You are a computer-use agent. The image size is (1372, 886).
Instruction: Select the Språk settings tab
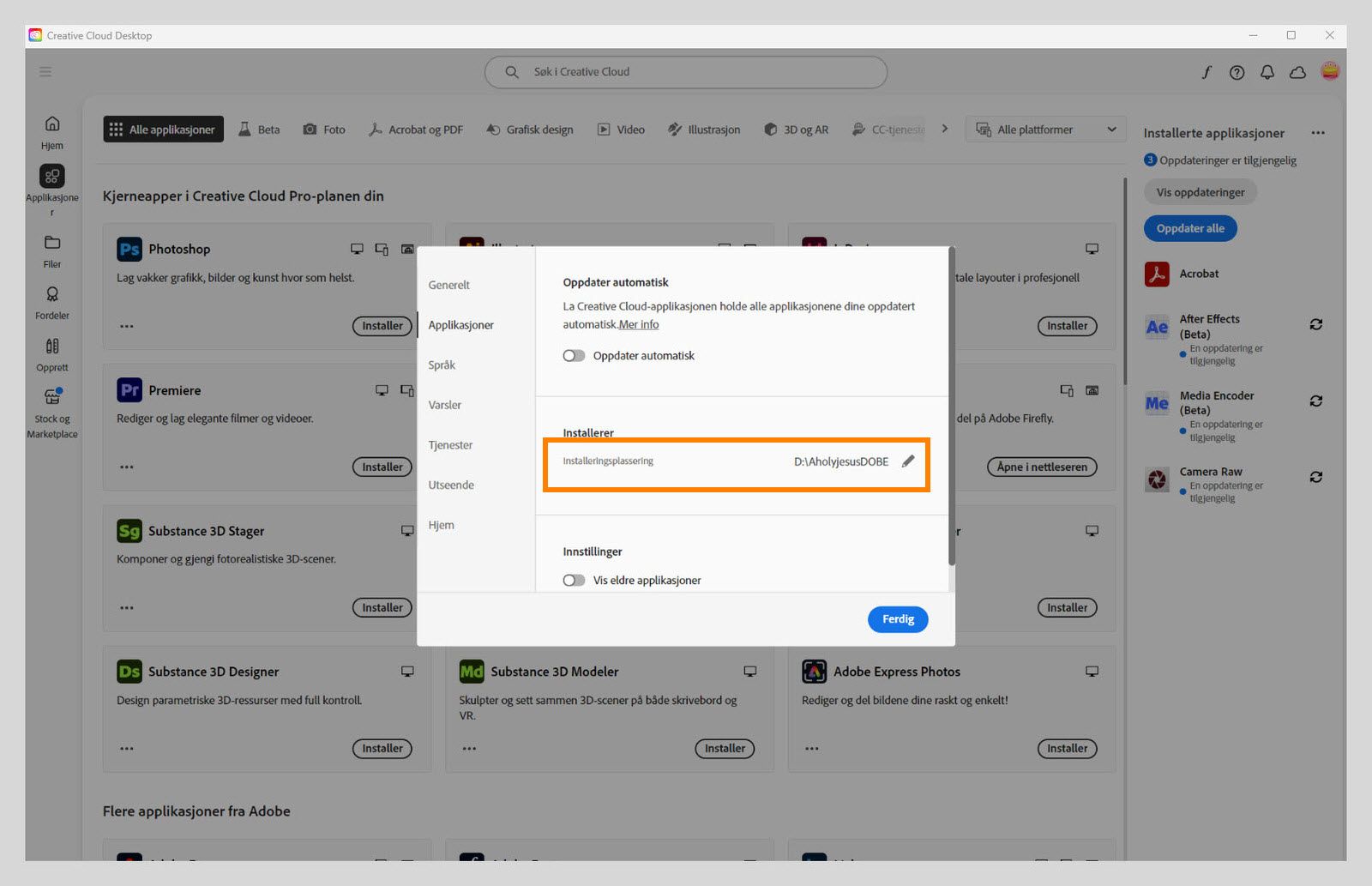click(442, 365)
